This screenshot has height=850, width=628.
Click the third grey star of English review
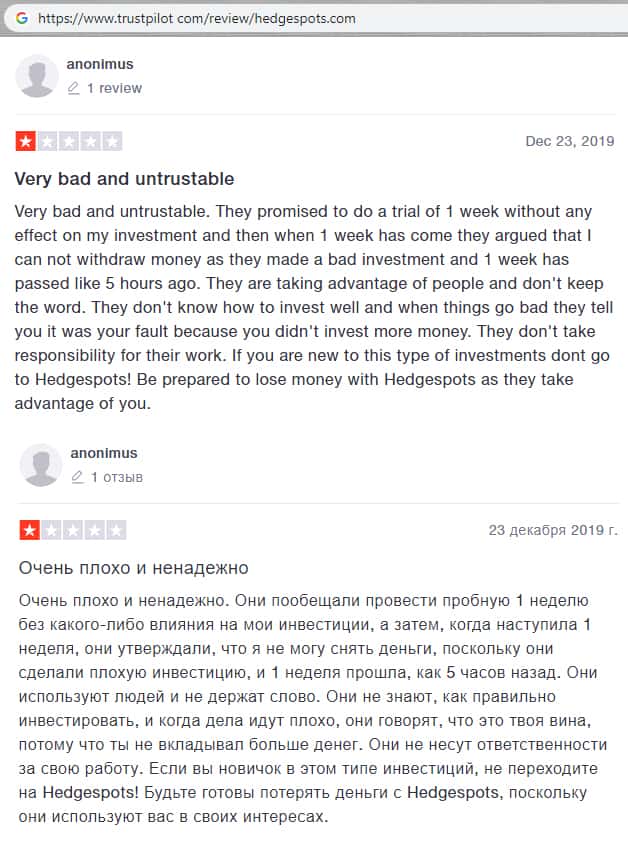click(x=69, y=141)
